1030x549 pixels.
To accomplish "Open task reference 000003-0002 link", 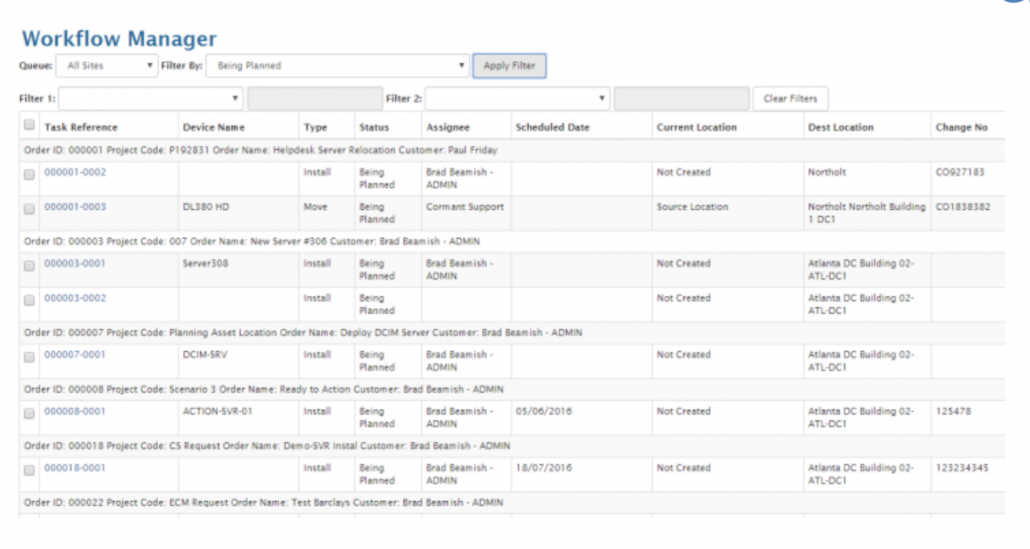I will click(x=75, y=298).
